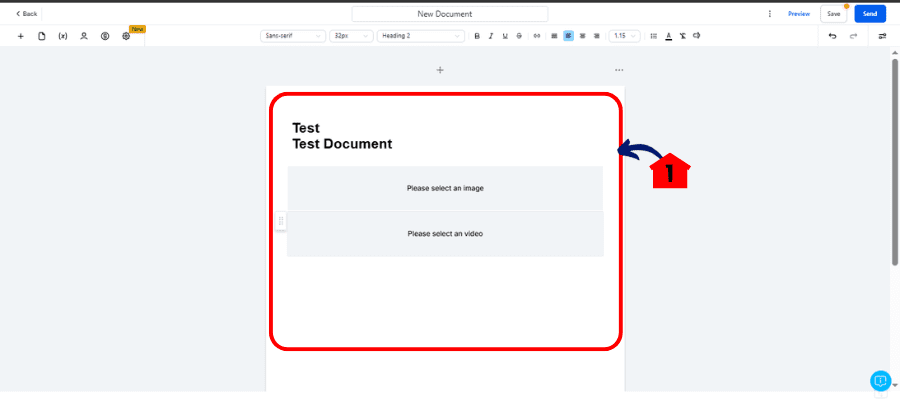Image resolution: width=900 pixels, height=400 pixels.
Task: Toggle bold formatting
Action: [477, 36]
